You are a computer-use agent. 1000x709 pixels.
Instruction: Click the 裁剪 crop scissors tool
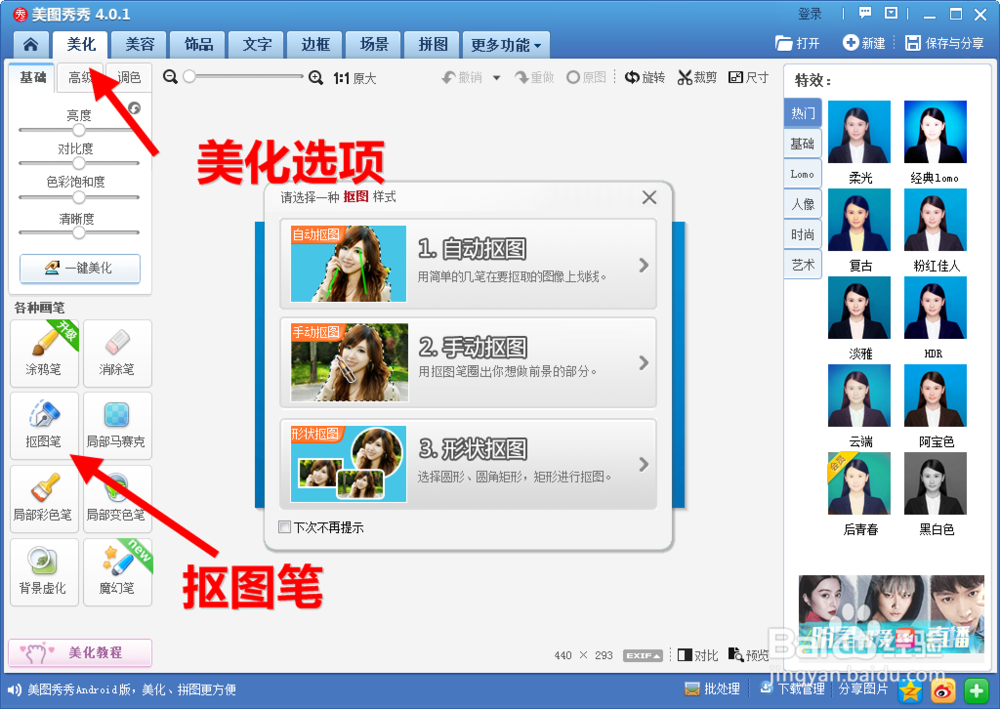697,78
